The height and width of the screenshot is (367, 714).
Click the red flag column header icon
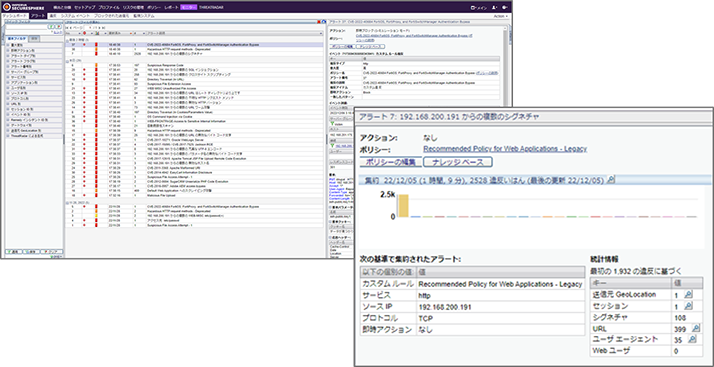click(84, 33)
